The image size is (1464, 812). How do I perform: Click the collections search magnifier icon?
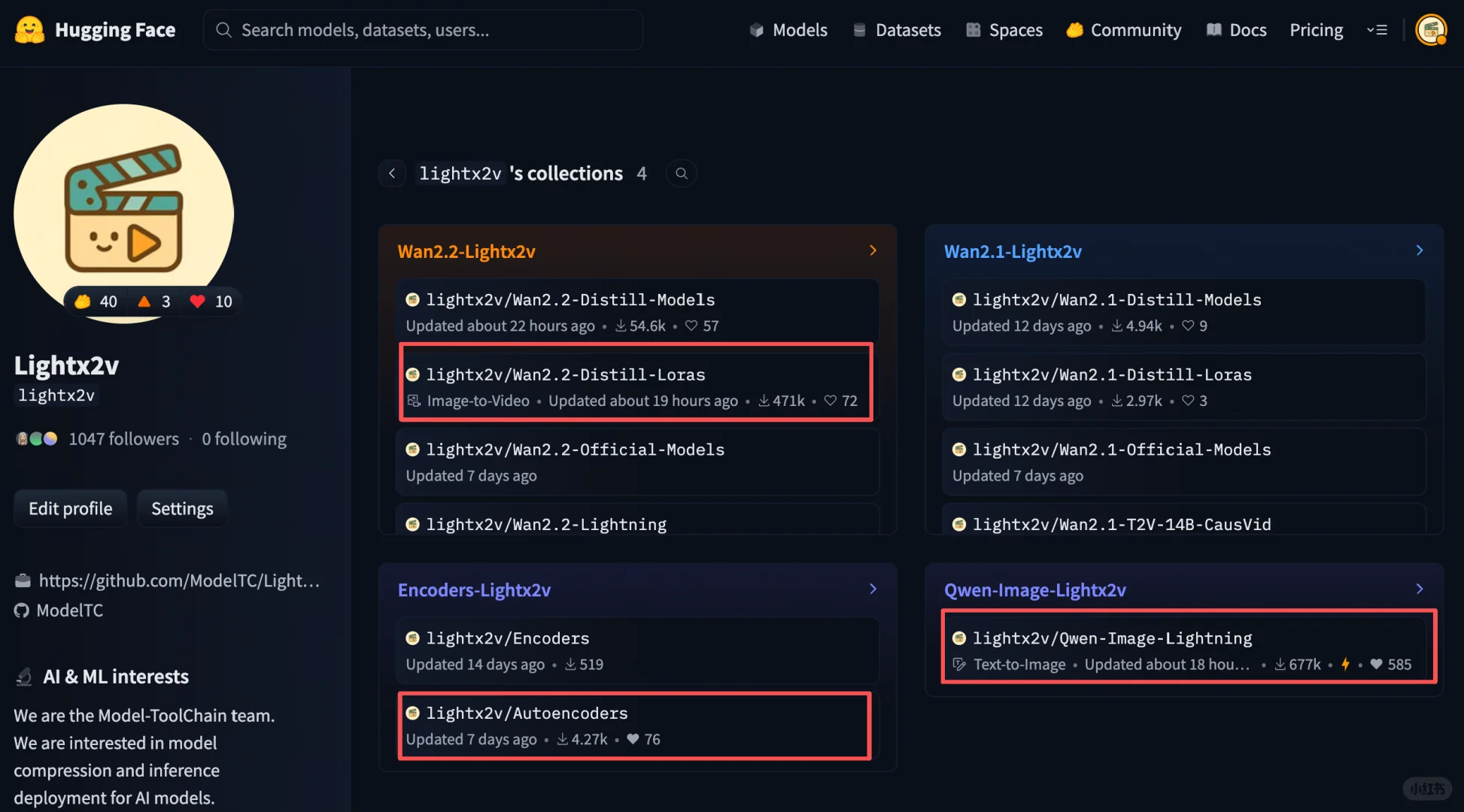681,174
